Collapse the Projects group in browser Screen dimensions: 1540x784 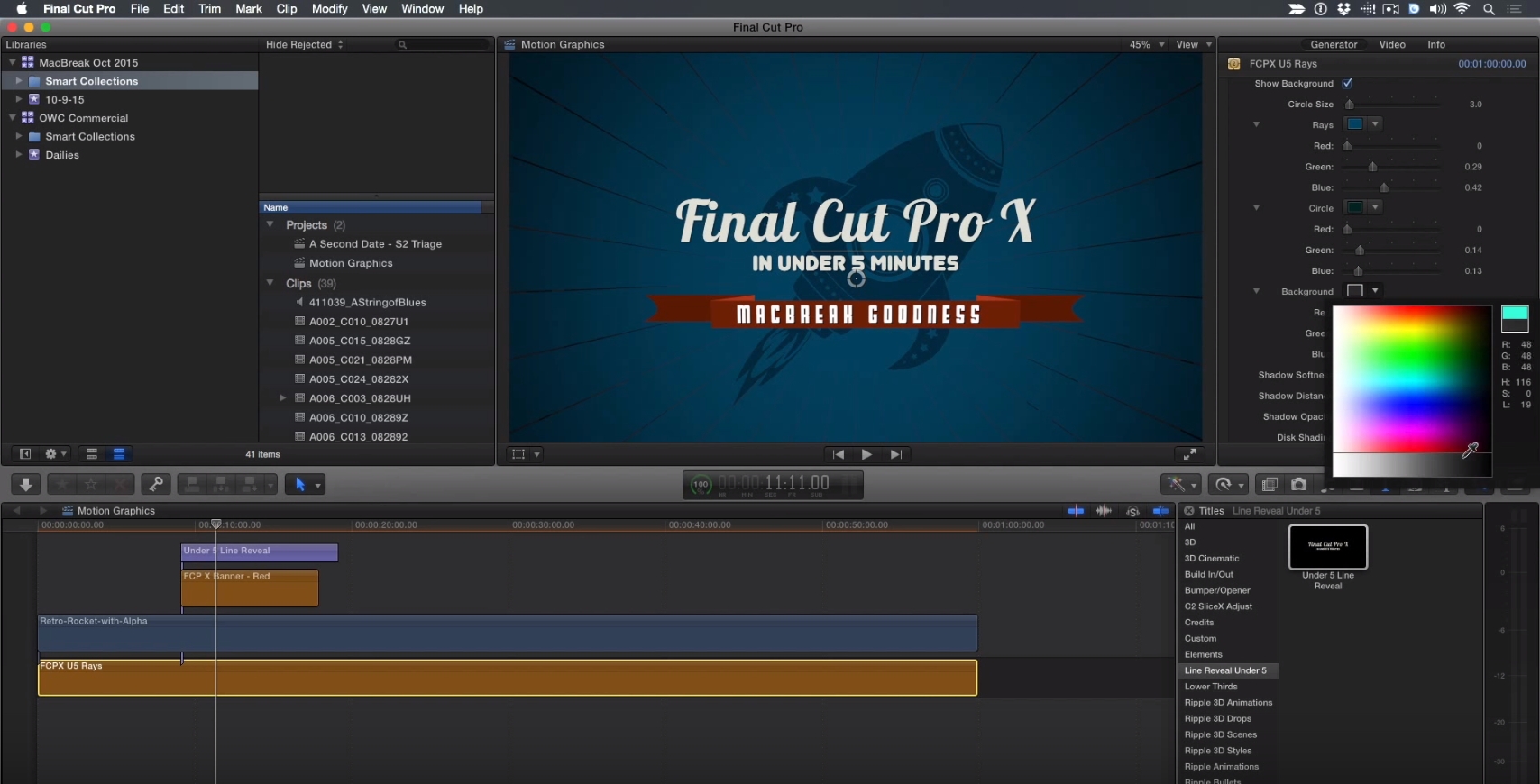coord(270,224)
